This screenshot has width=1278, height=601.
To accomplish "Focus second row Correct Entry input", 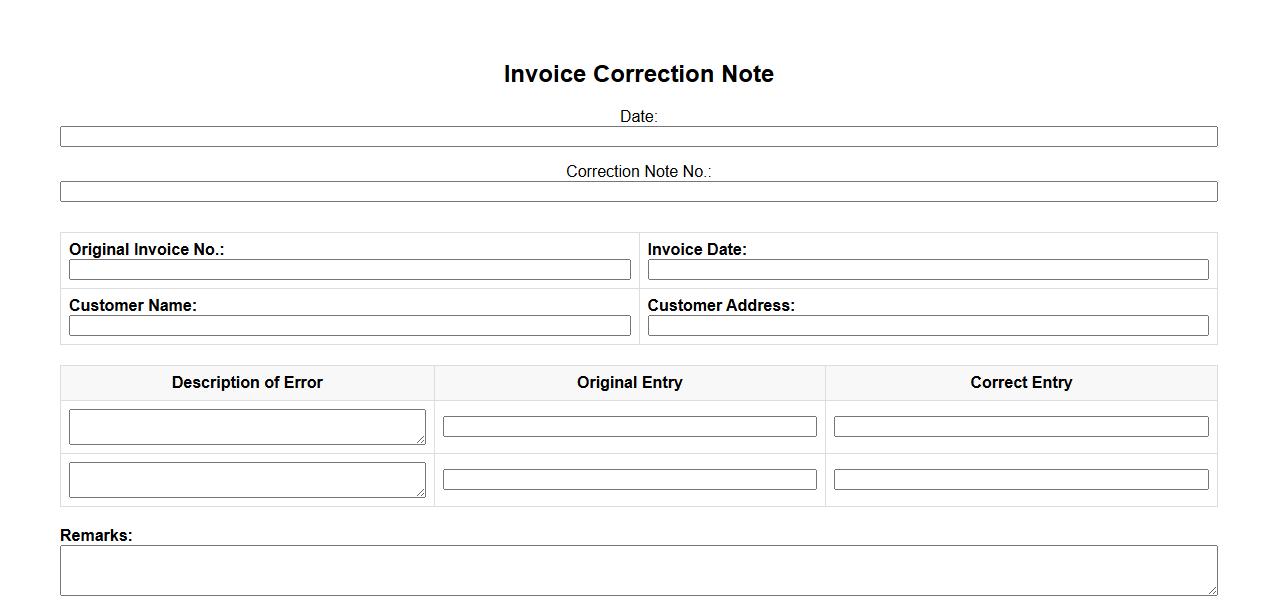I will click(x=1020, y=480).
